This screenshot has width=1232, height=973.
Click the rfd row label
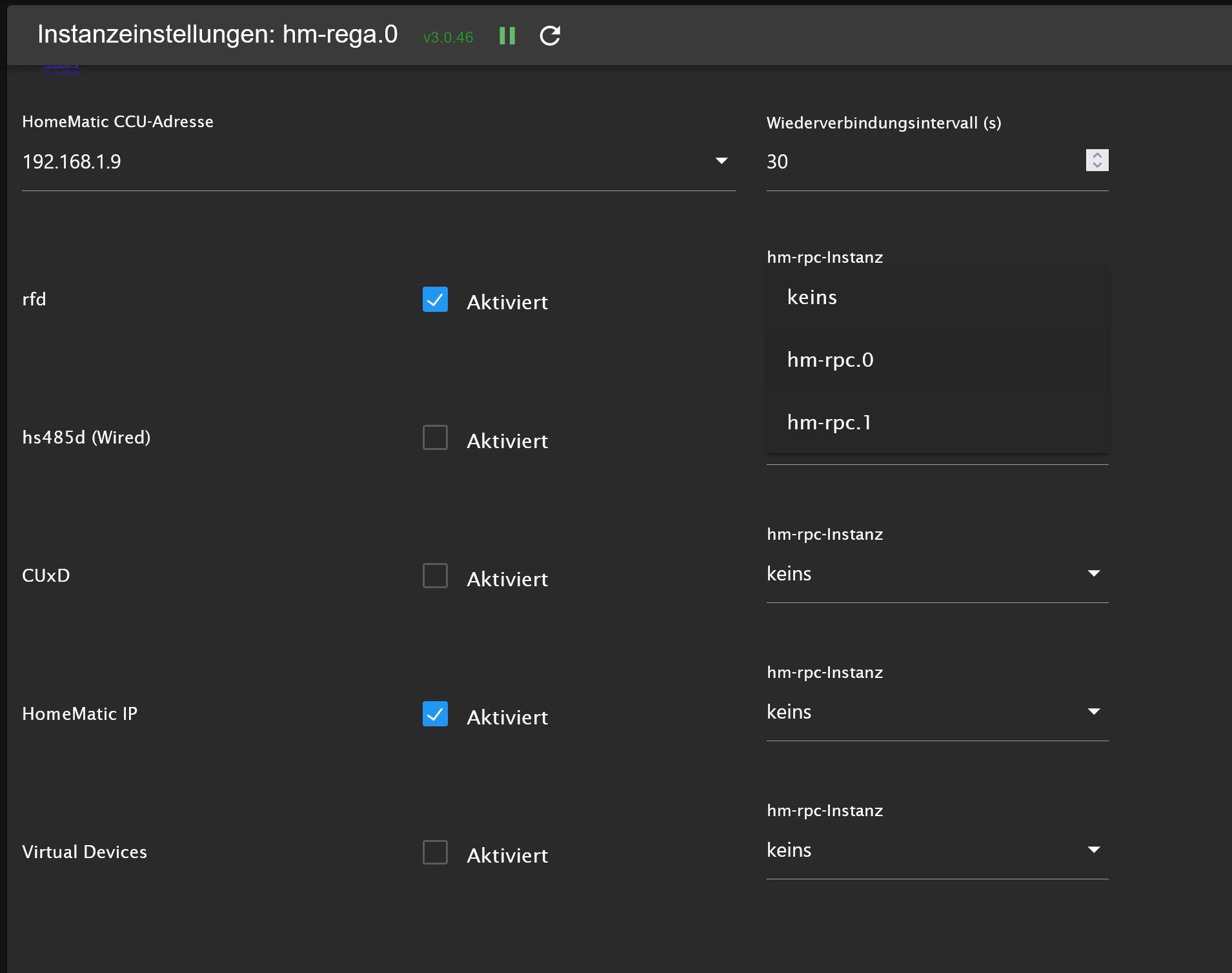point(34,300)
